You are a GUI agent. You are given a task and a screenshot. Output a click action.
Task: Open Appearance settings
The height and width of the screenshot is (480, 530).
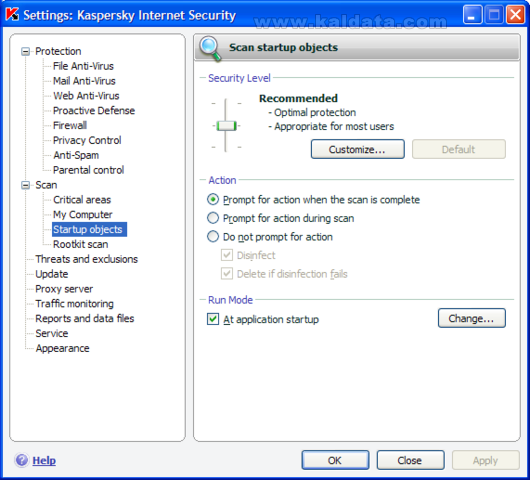(63, 349)
